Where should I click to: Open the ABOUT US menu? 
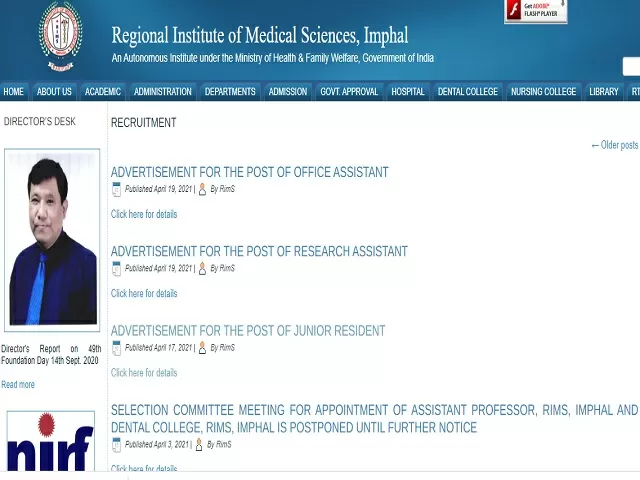pyautogui.click(x=54, y=91)
